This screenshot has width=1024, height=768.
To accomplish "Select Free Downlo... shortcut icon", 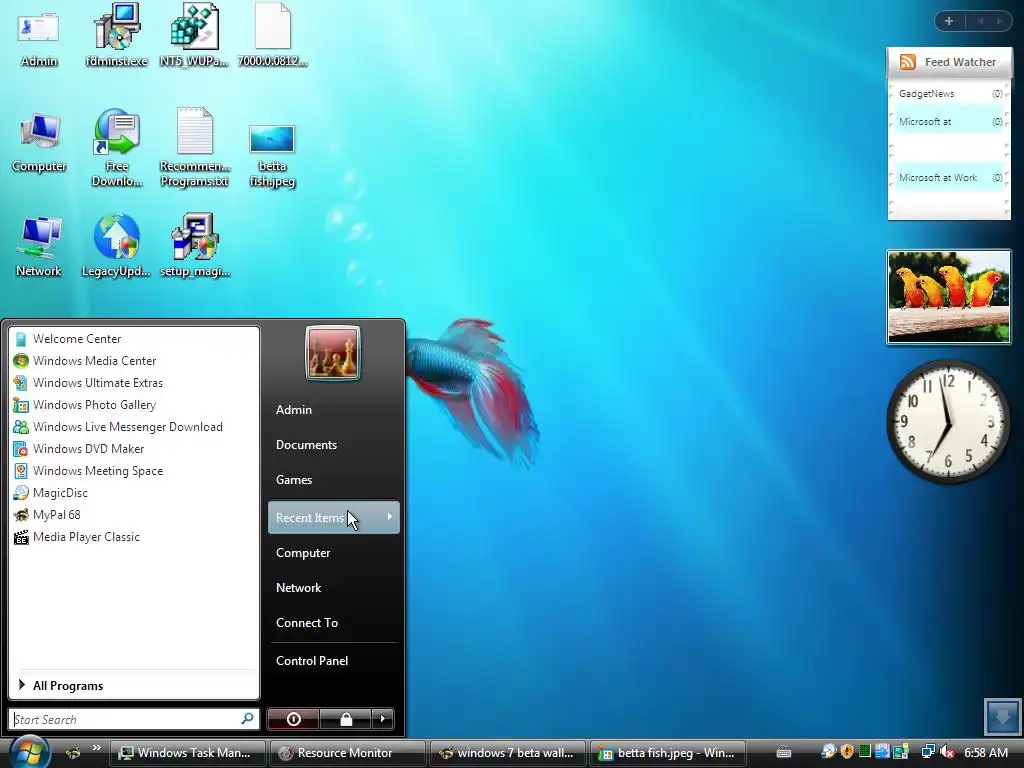I will [x=116, y=149].
